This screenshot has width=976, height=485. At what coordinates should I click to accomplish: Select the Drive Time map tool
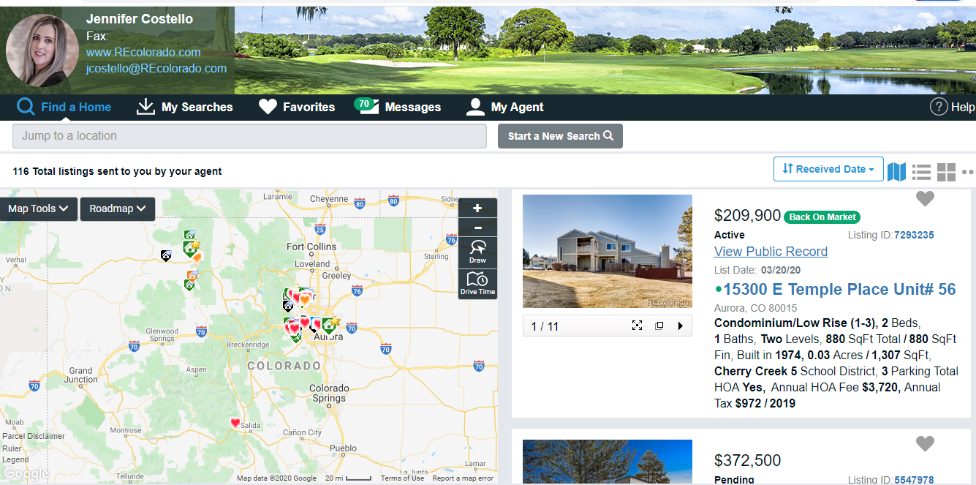tap(477, 283)
